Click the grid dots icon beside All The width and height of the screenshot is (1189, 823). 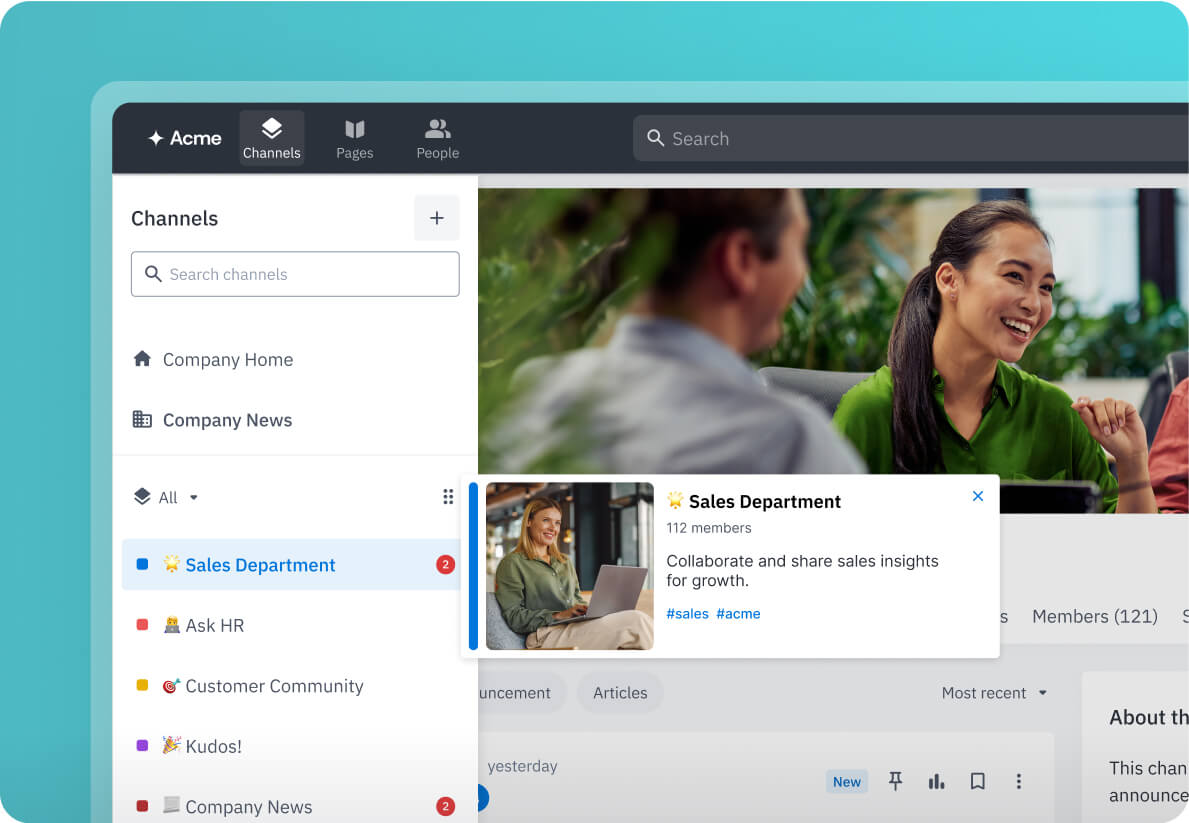pos(448,497)
